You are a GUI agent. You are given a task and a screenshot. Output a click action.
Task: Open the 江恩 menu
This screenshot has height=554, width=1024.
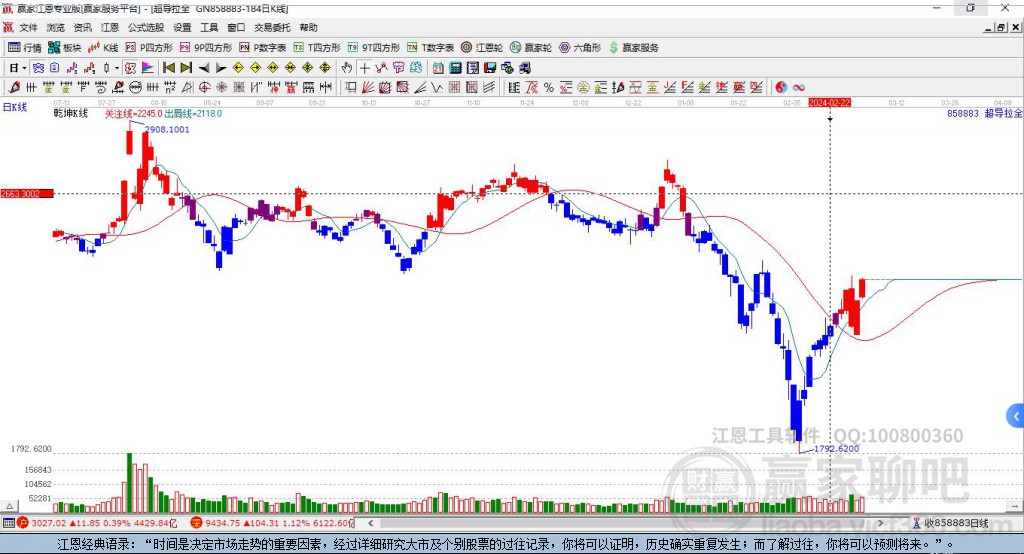[110, 27]
